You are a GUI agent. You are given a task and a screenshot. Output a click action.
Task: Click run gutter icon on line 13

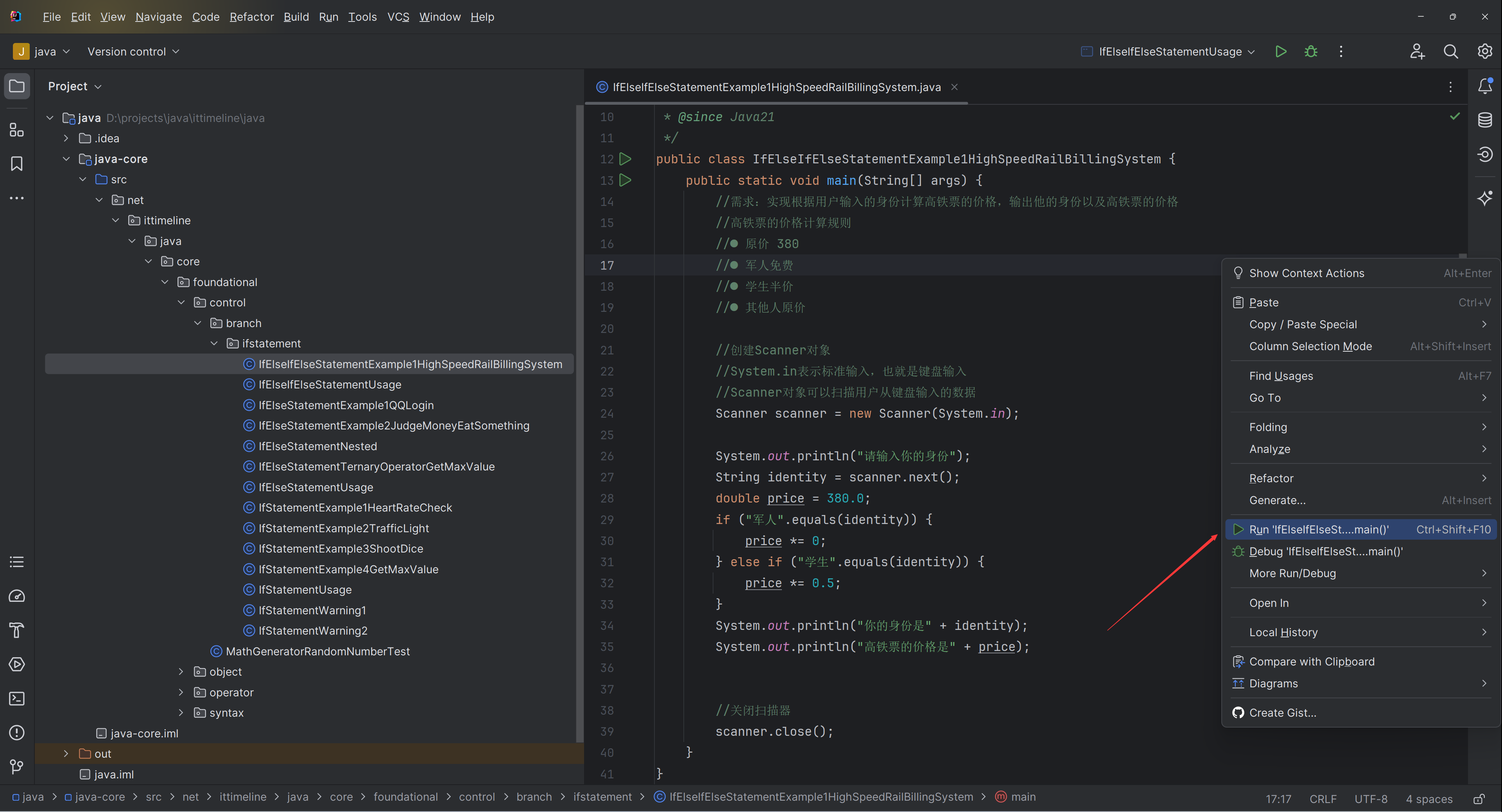click(625, 180)
